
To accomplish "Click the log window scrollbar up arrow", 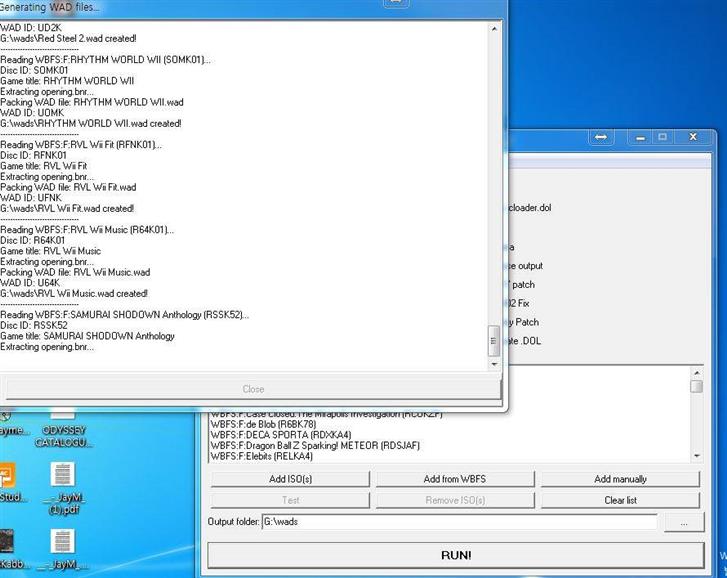I will click(493, 30).
